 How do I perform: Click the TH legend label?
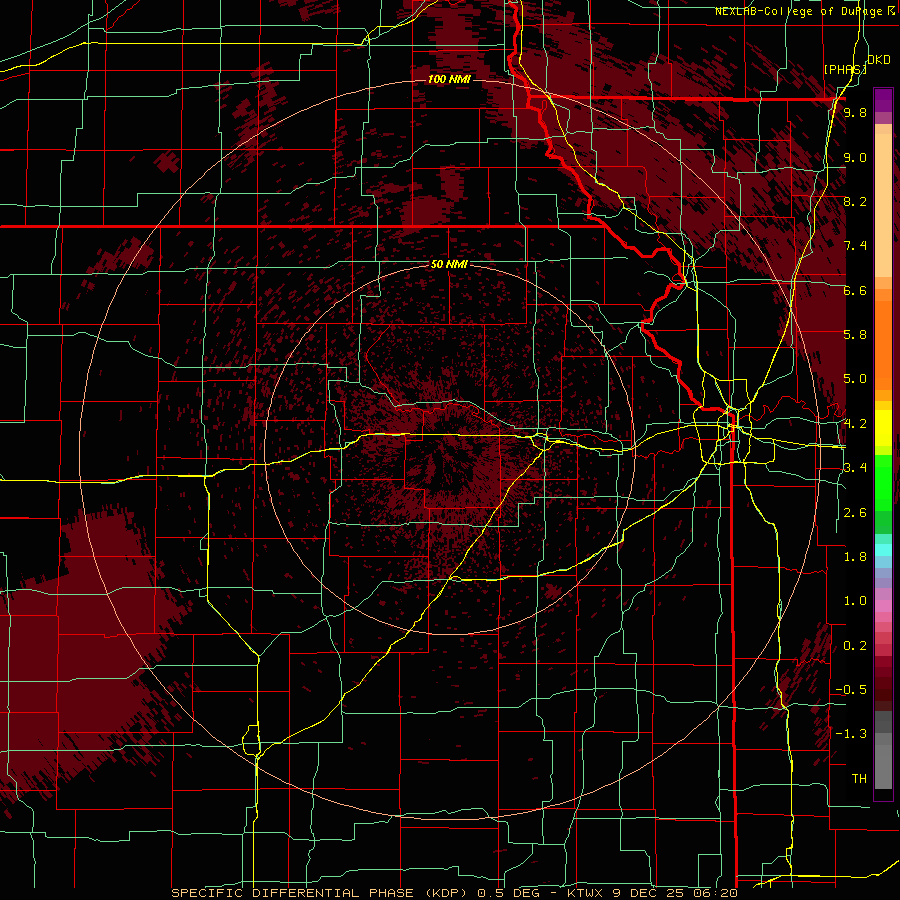859,779
